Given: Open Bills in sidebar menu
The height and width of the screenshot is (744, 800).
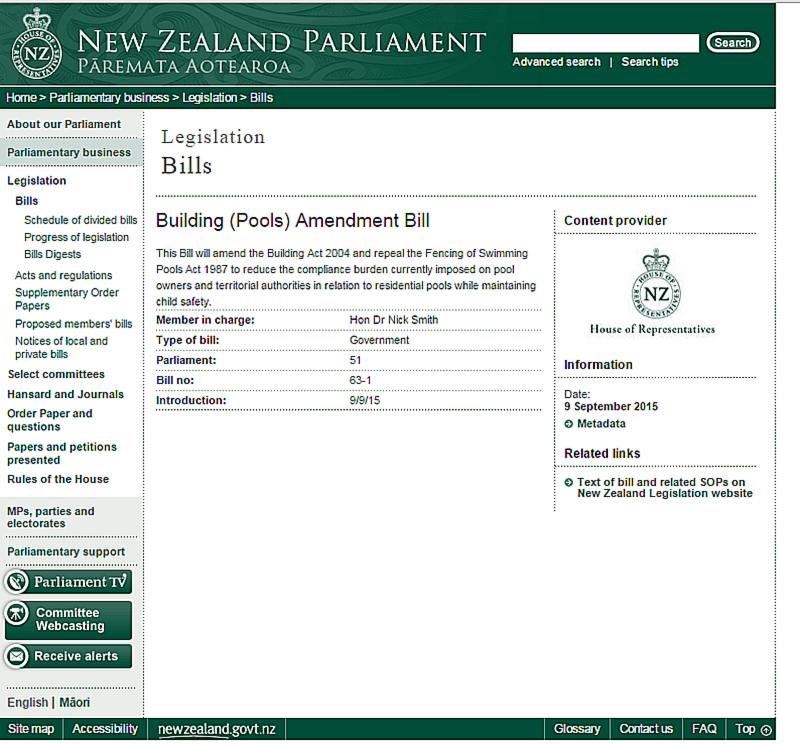Looking at the screenshot, I should 27,201.
